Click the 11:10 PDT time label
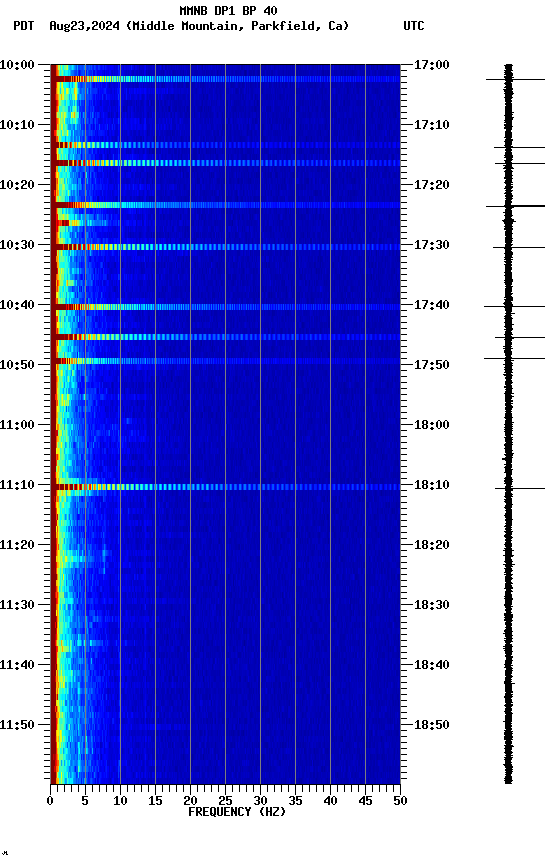 pyautogui.click(x=17, y=485)
